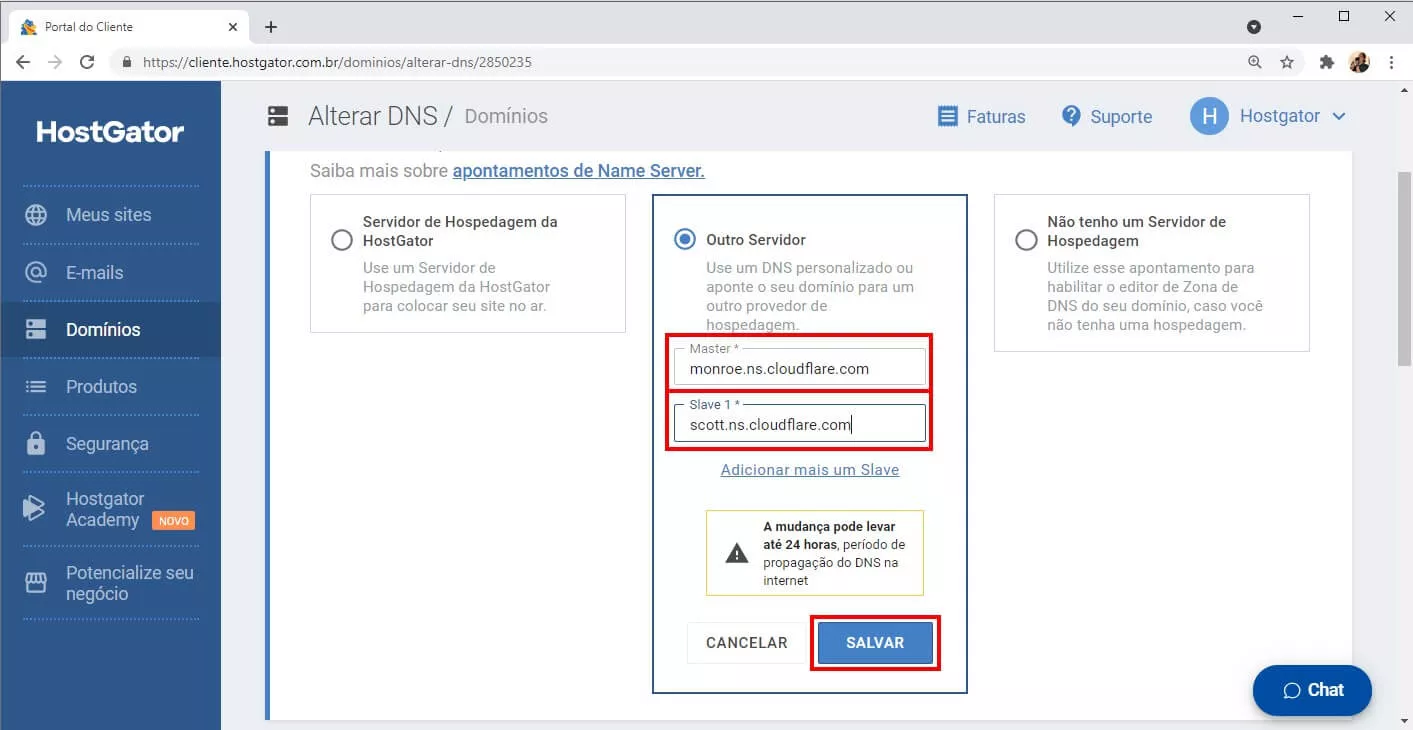The image size is (1413, 730).
Task: Click the Faturas invoice icon
Action: pos(948,116)
